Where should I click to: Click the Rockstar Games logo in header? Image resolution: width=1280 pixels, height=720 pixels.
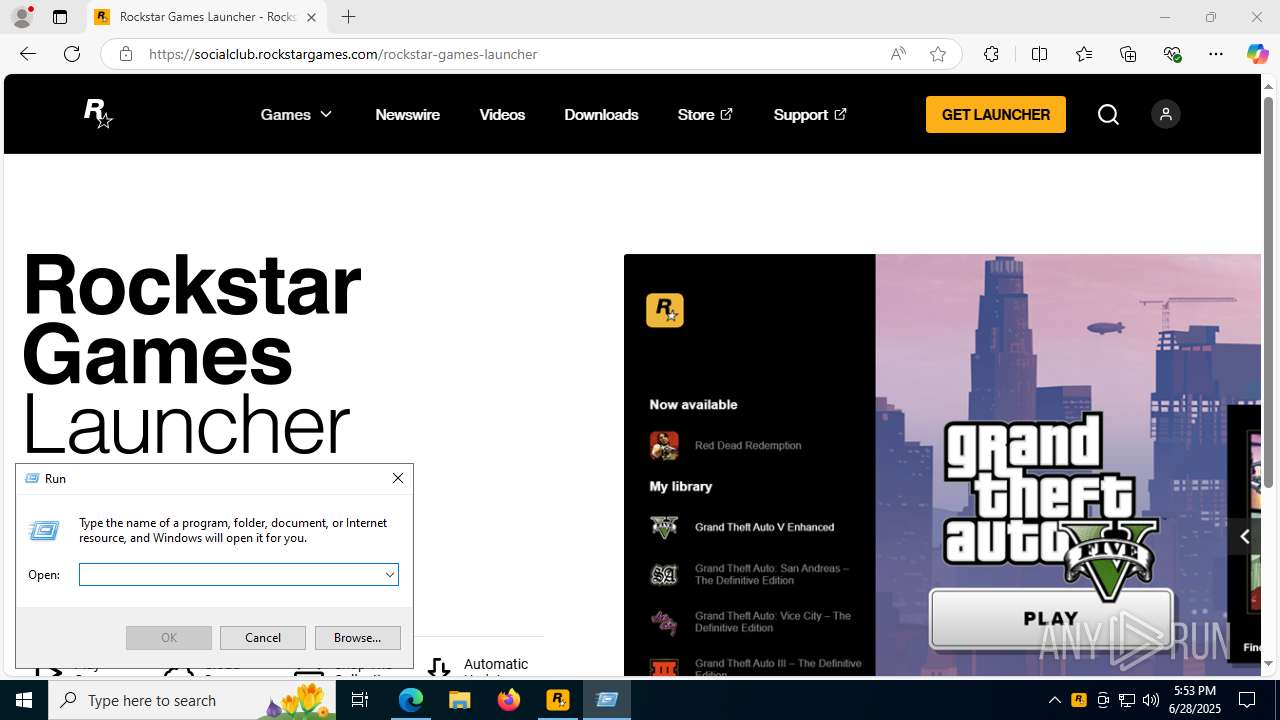[98, 114]
